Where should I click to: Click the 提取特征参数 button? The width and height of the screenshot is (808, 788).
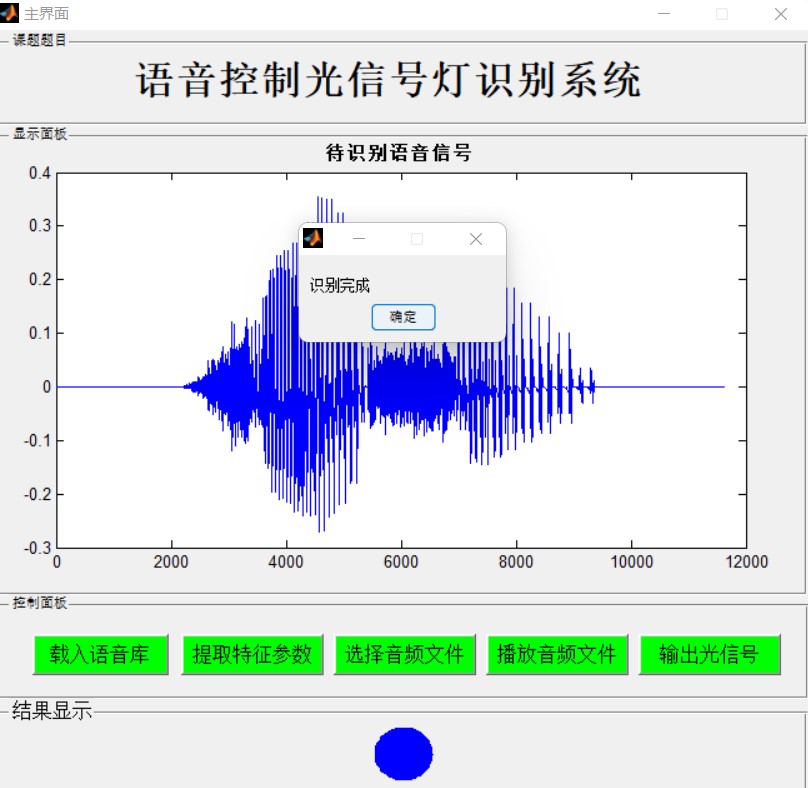(252, 655)
